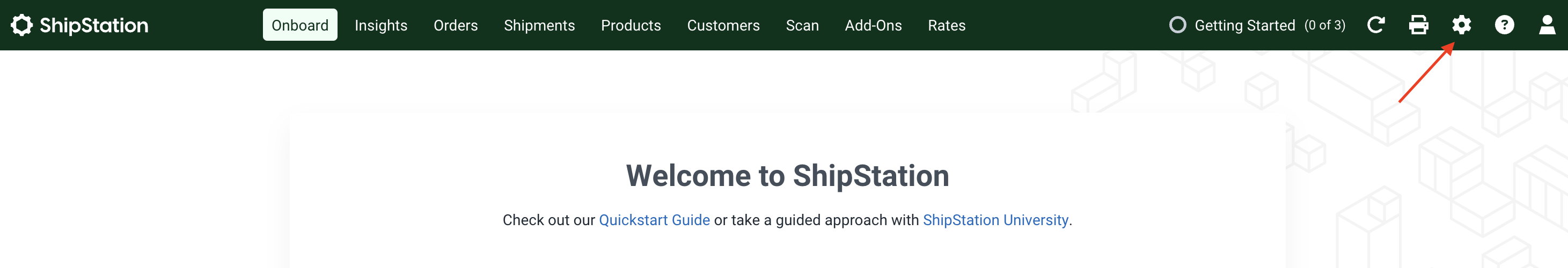Follow the Quickstart Guide link
This screenshot has height=268, width=1568.
[654, 220]
